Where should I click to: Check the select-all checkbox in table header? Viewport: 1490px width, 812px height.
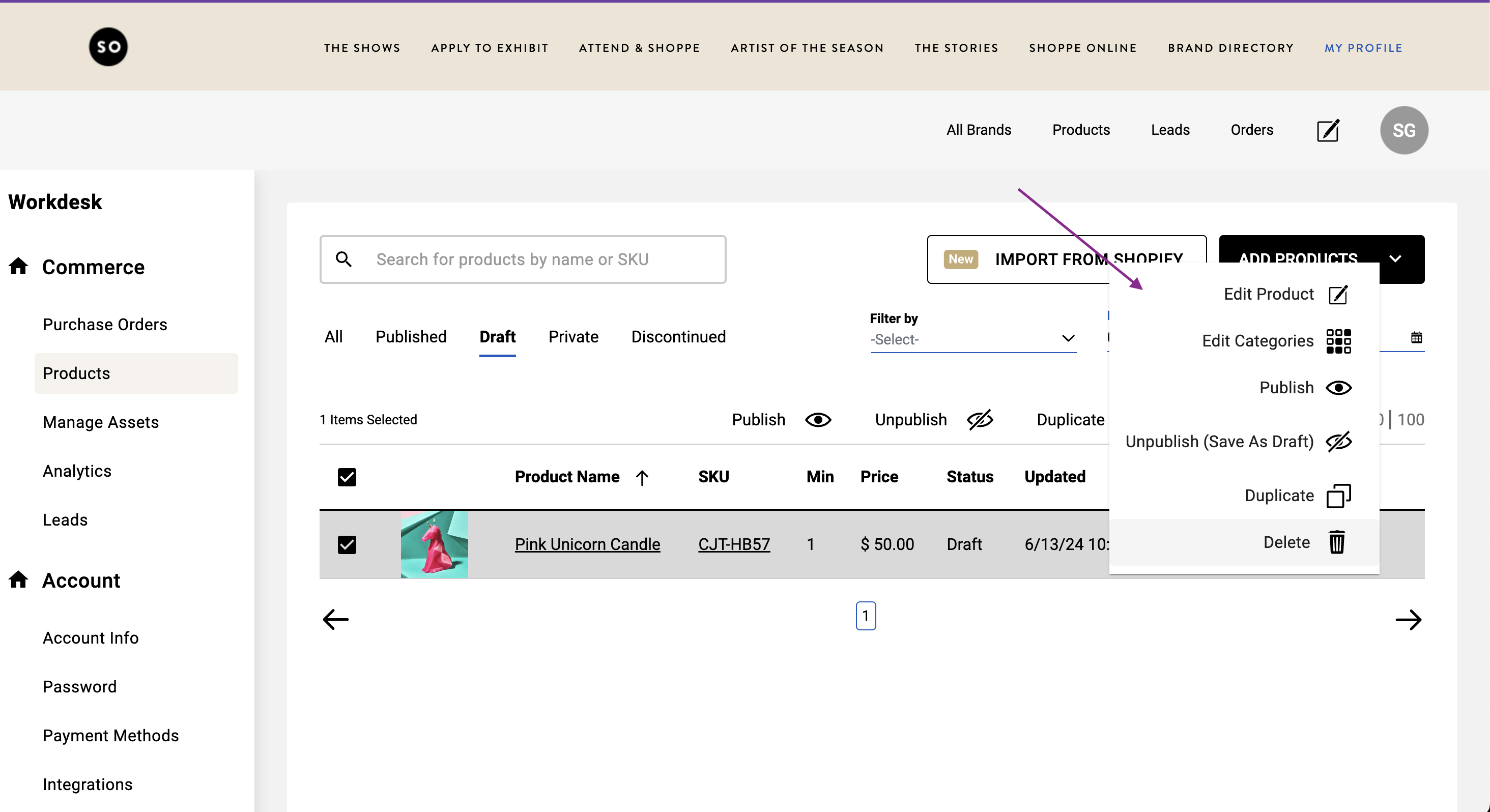pyautogui.click(x=347, y=477)
